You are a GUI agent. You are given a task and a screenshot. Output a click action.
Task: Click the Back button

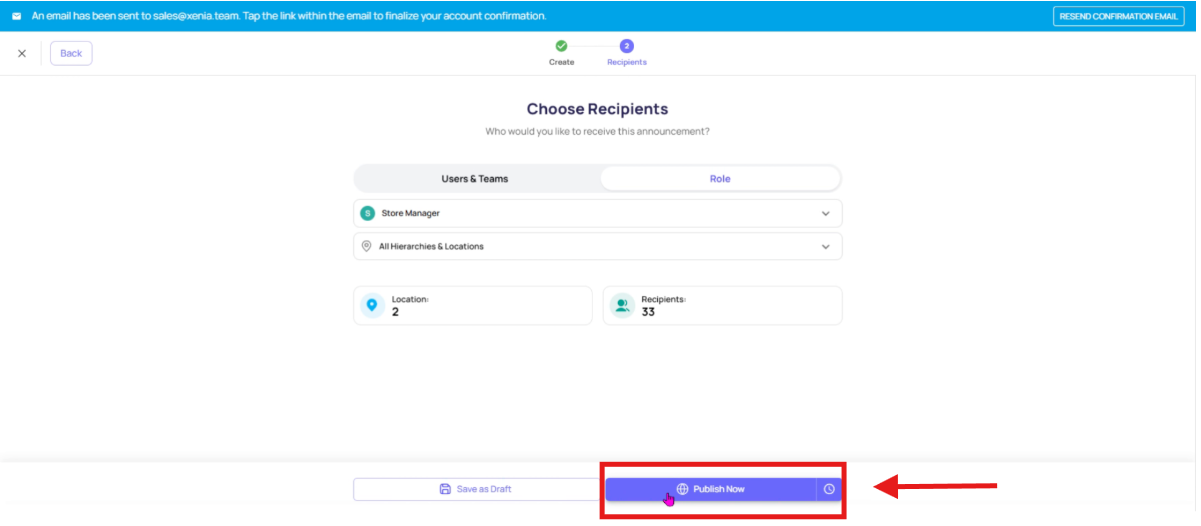click(71, 53)
